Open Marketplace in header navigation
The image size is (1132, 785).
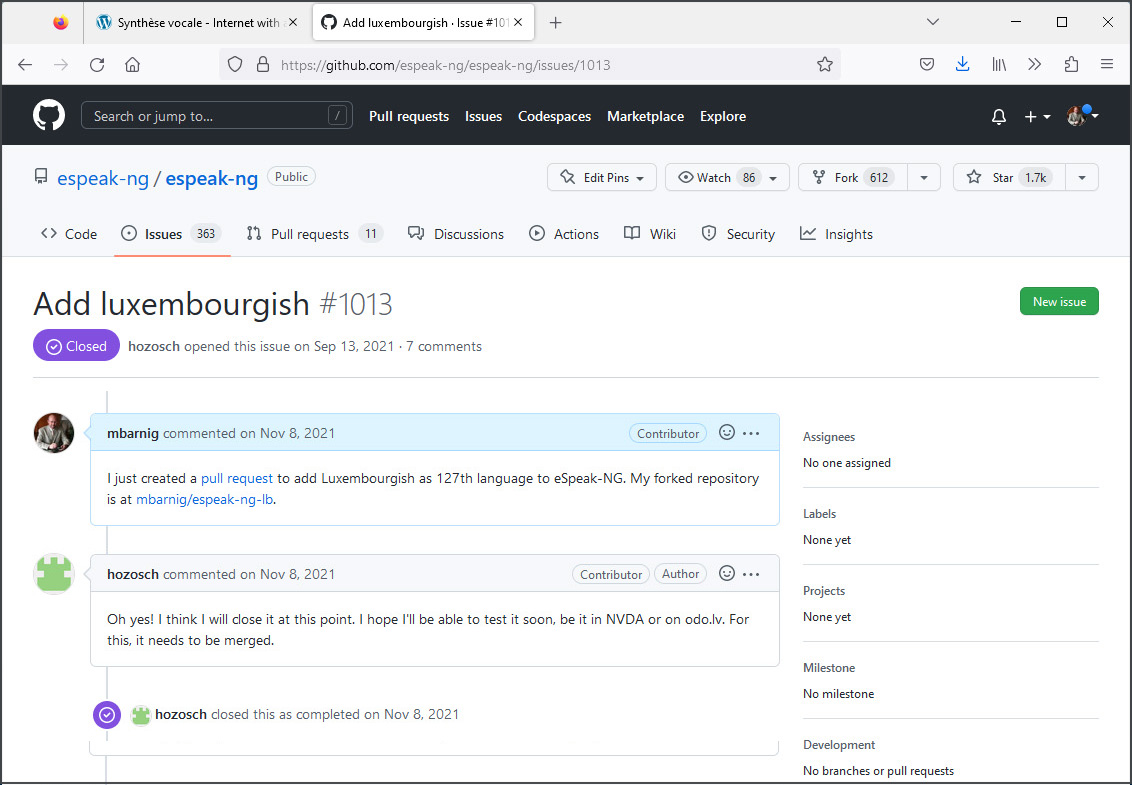(x=645, y=116)
